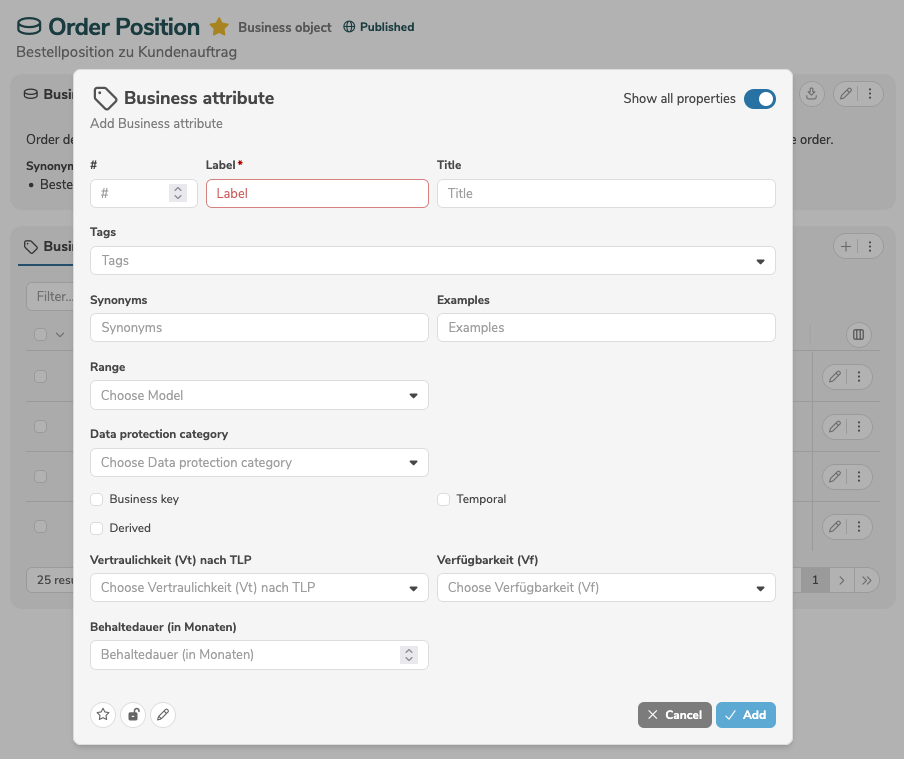Viewport: 904px width, 759px height.
Task: Enable the Temporal checkbox
Action: [x=443, y=499]
